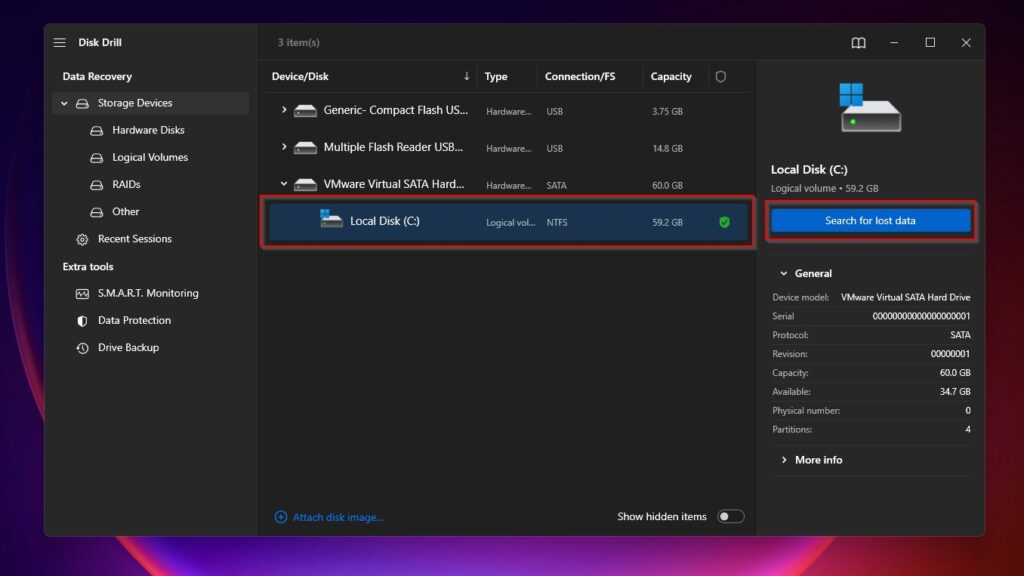Sort by Connection/FS column header
This screenshot has width=1024, height=576.
[x=580, y=76]
